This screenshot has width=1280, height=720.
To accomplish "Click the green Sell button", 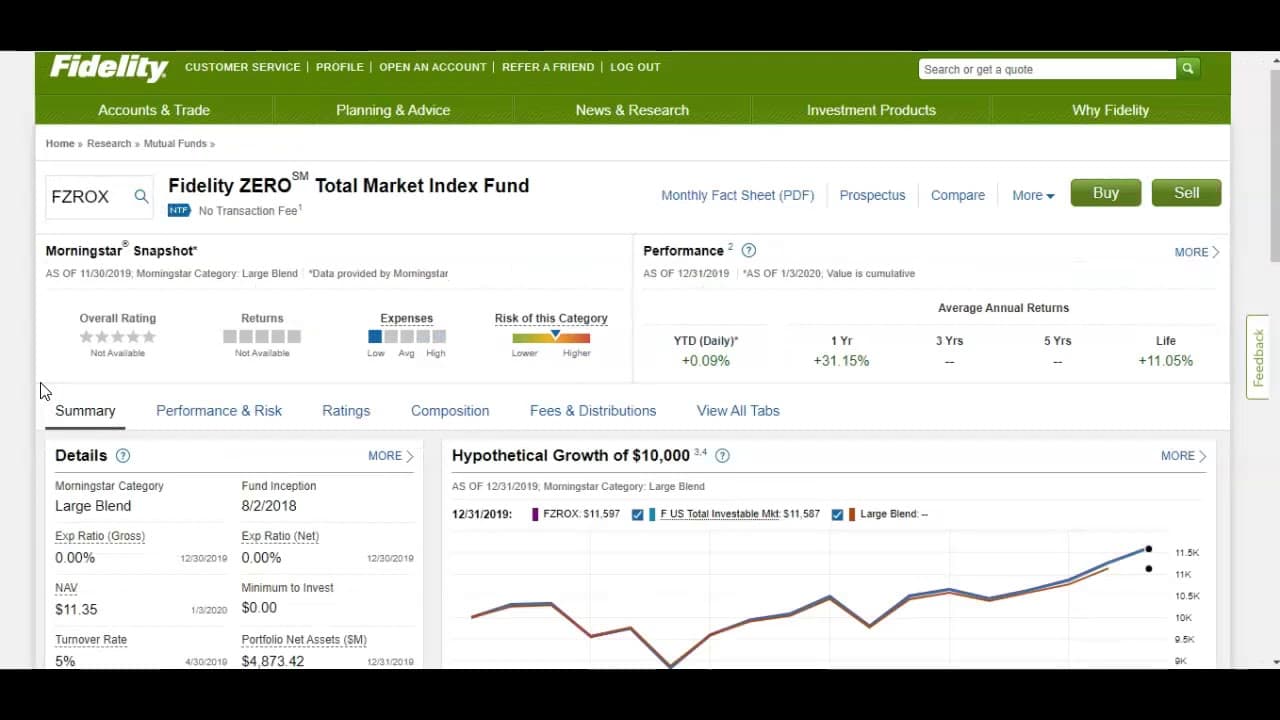I will click(x=1187, y=193).
